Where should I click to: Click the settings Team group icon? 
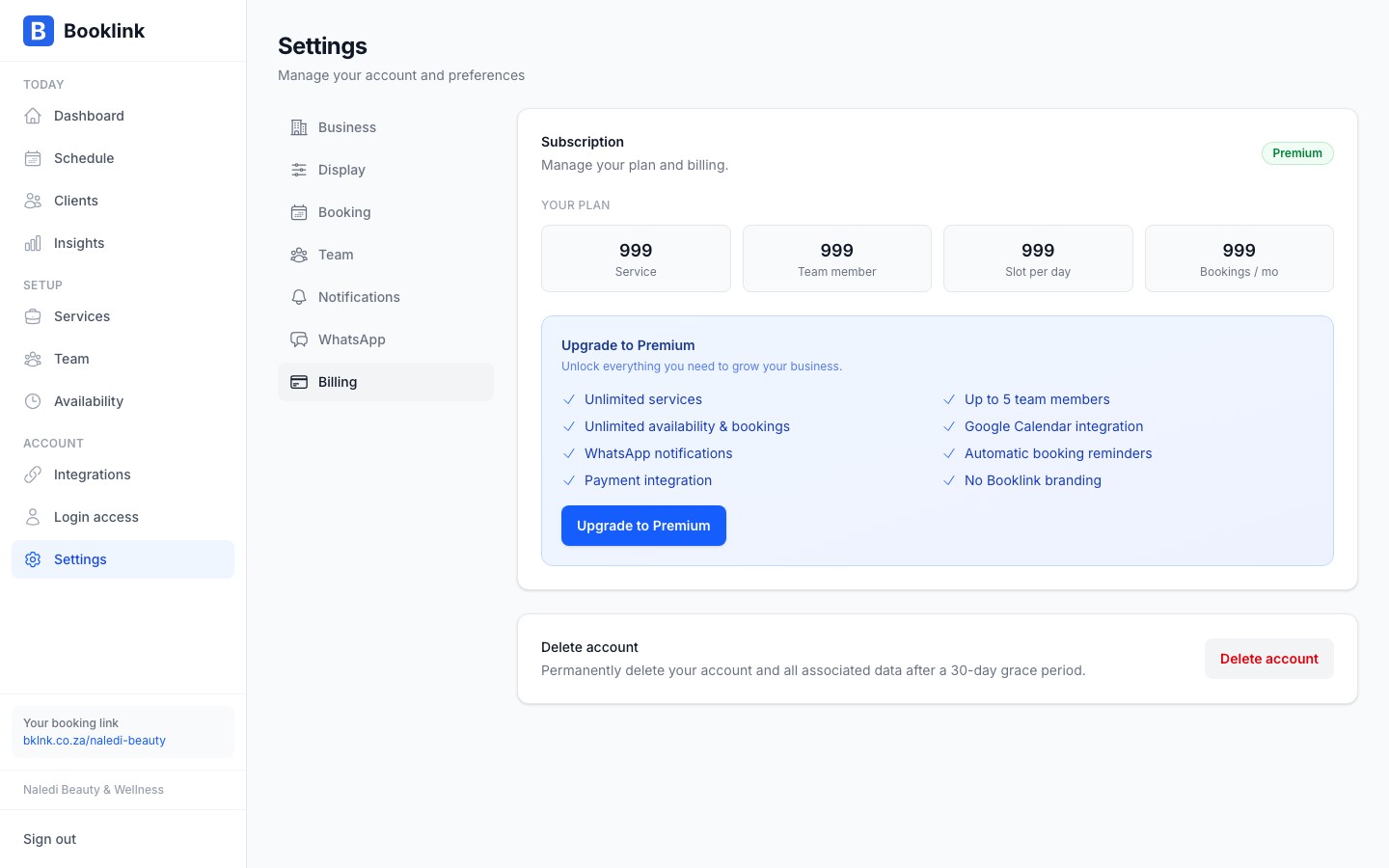[x=299, y=255]
